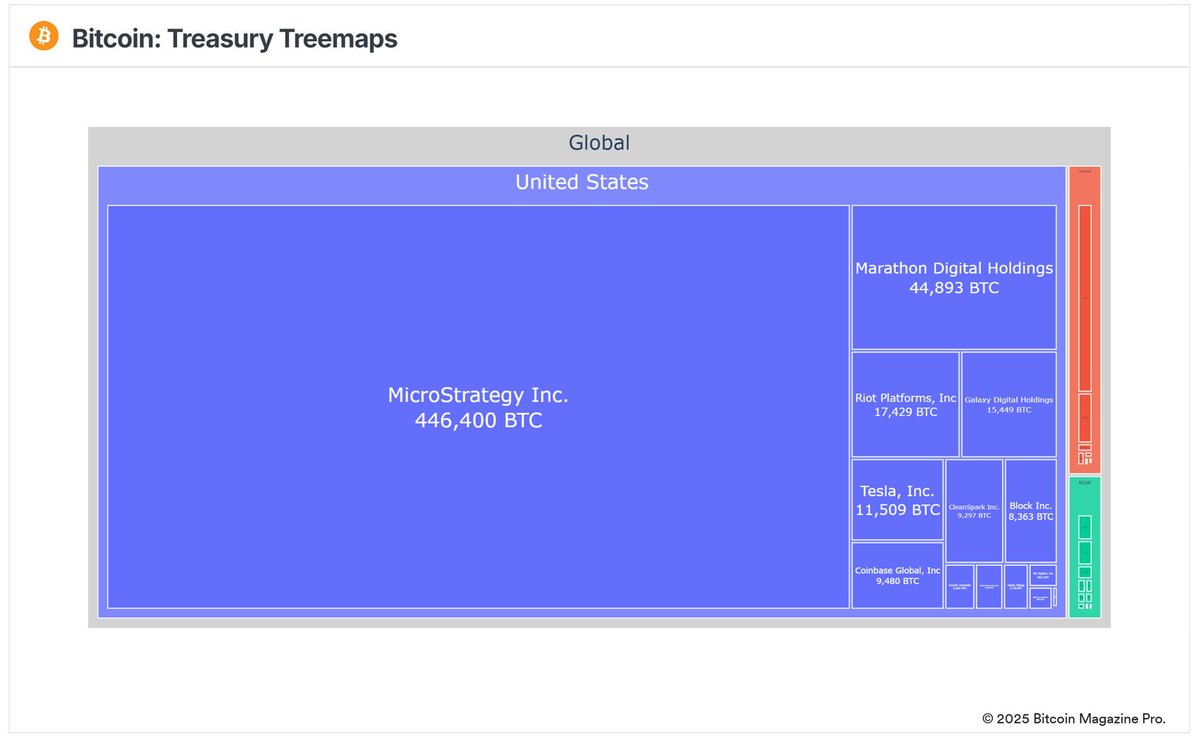Click the CleanSpark Inc. tile

click(974, 511)
